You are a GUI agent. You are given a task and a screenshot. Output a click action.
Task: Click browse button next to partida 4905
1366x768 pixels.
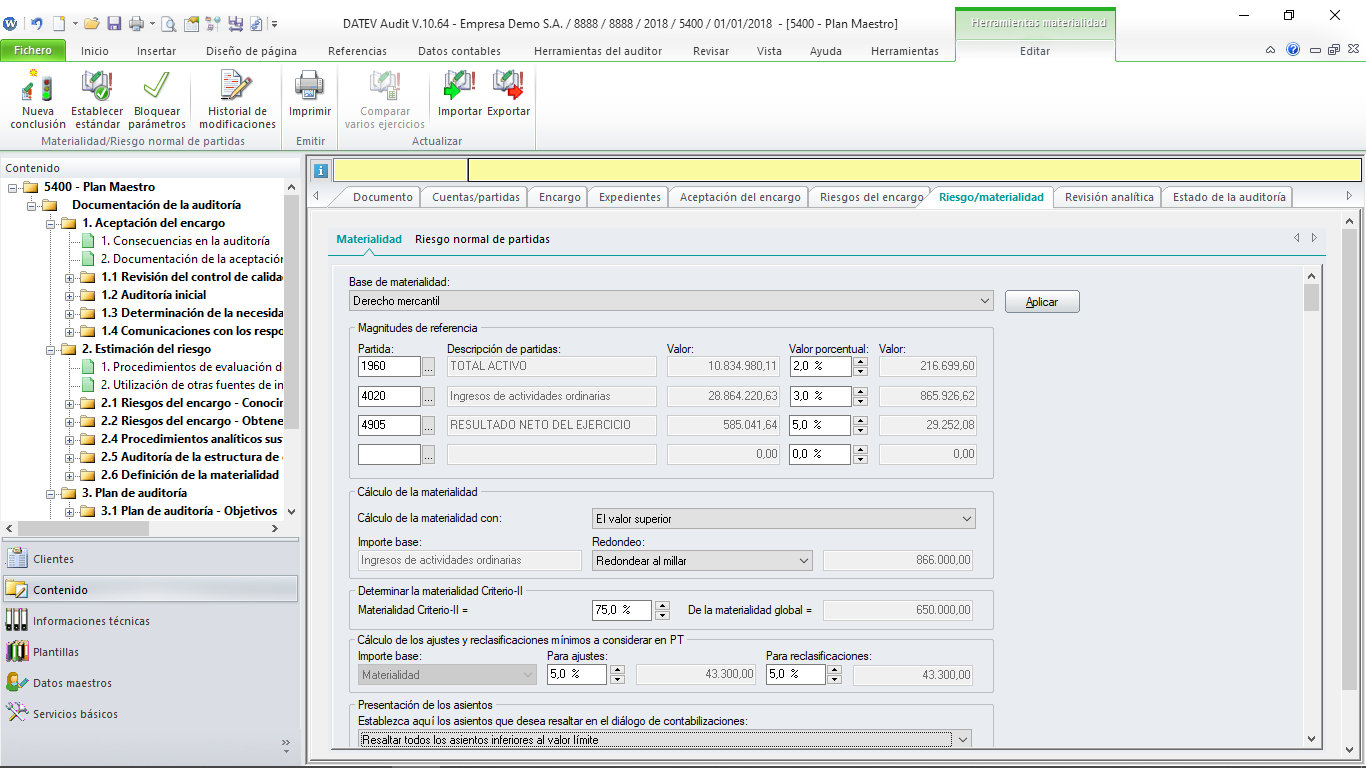429,425
